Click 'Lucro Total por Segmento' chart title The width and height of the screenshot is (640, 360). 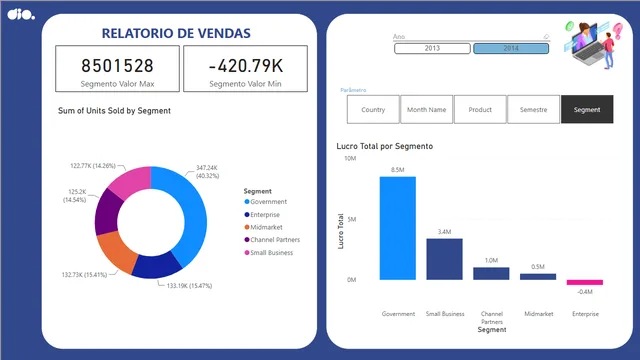384,146
